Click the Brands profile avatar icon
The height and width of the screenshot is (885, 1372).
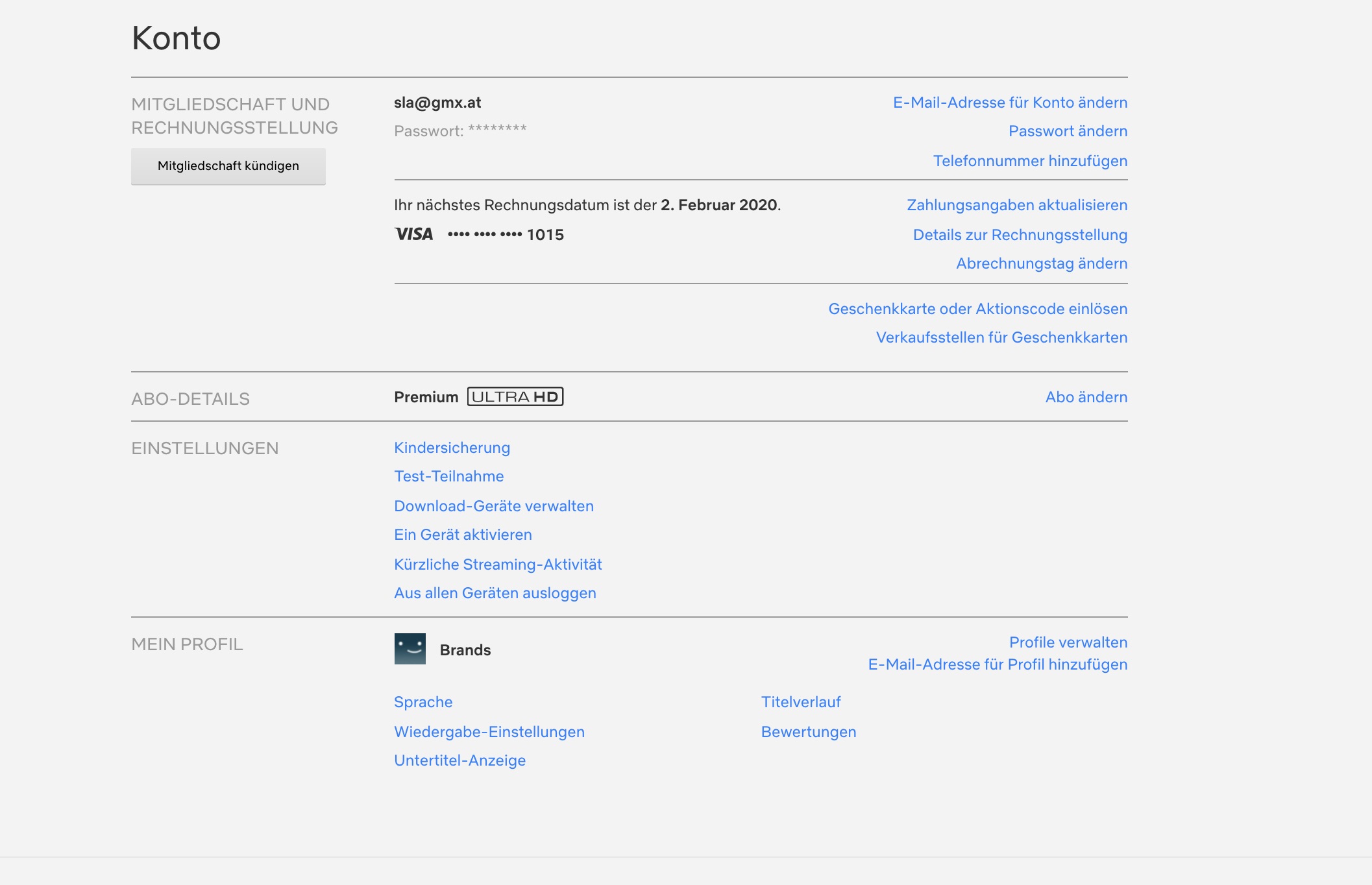coord(410,649)
